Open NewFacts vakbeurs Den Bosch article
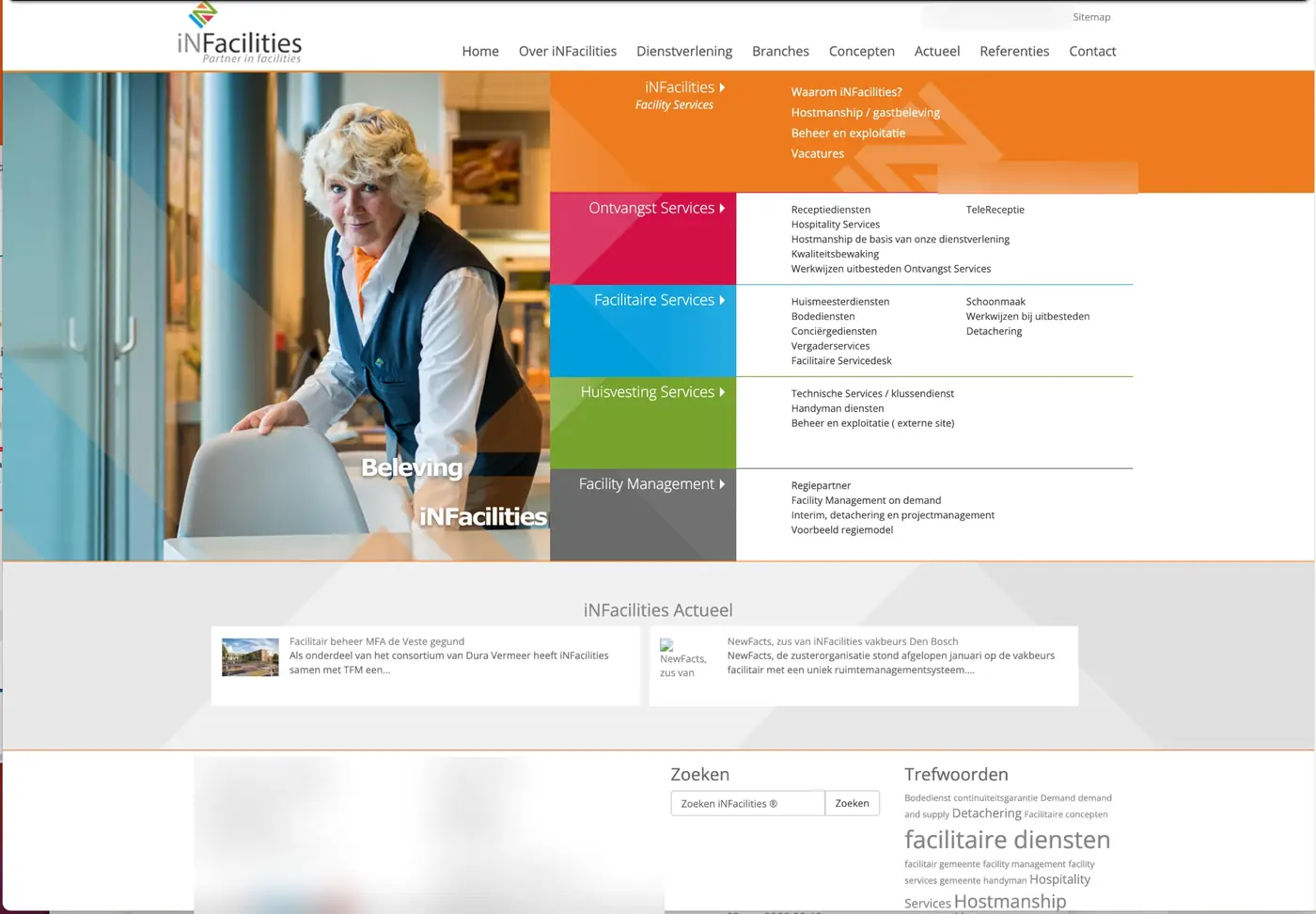Viewport: 1316px width, 914px height. tap(842, 641)
